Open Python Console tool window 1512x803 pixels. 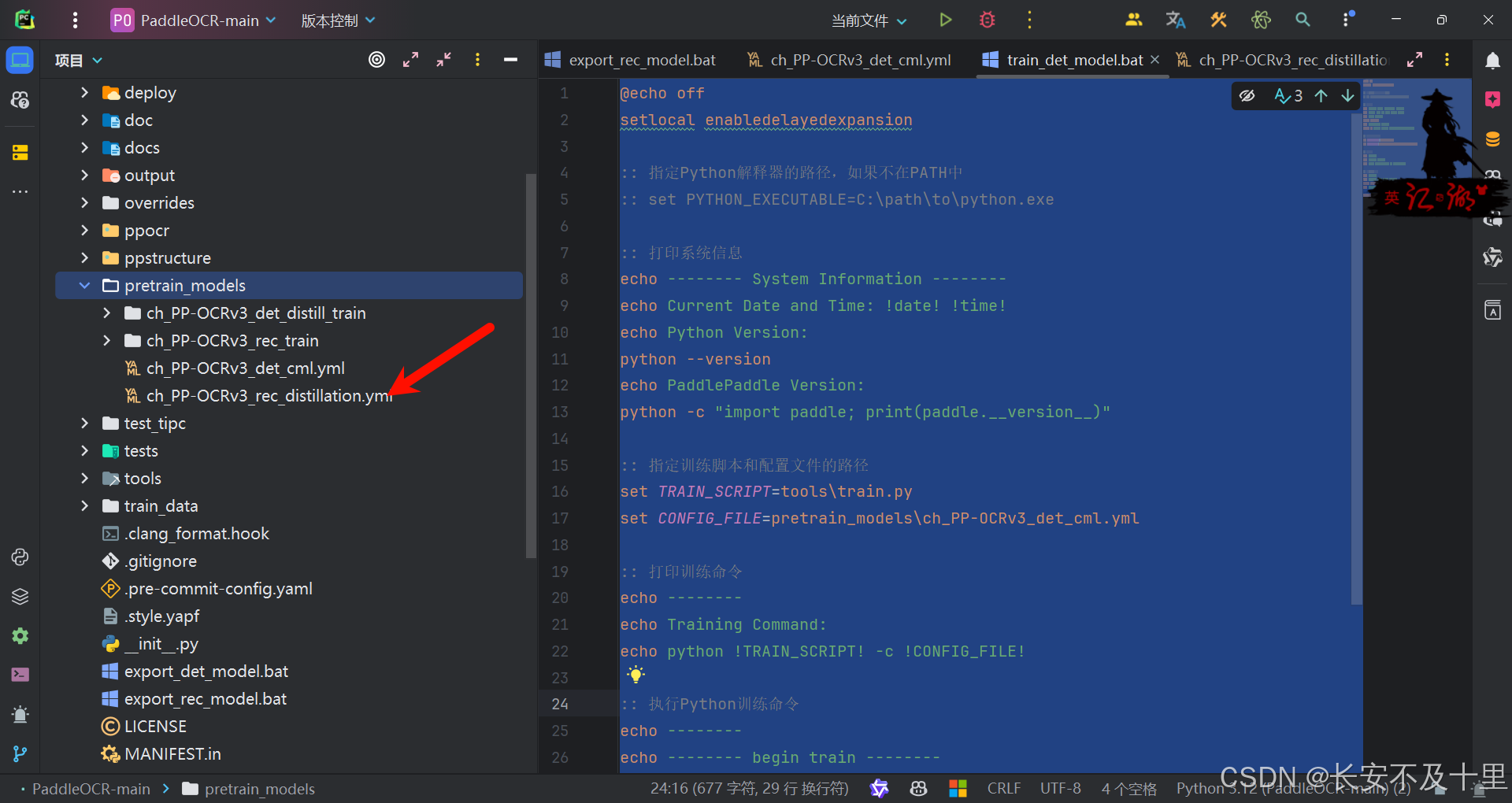point(20,557)
